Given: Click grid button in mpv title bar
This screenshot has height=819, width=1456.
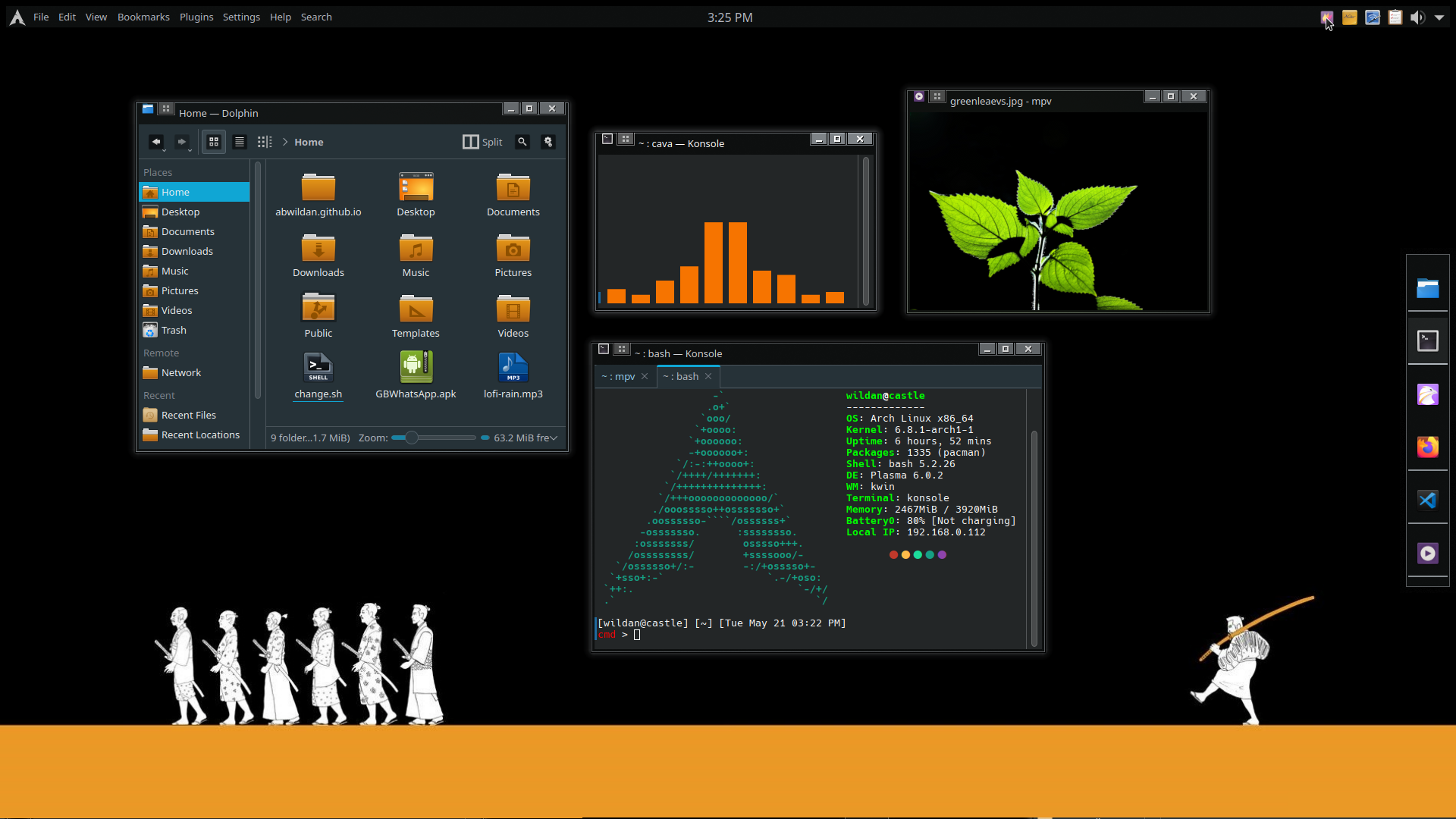Looking at the screenshot, I should 937,96.
